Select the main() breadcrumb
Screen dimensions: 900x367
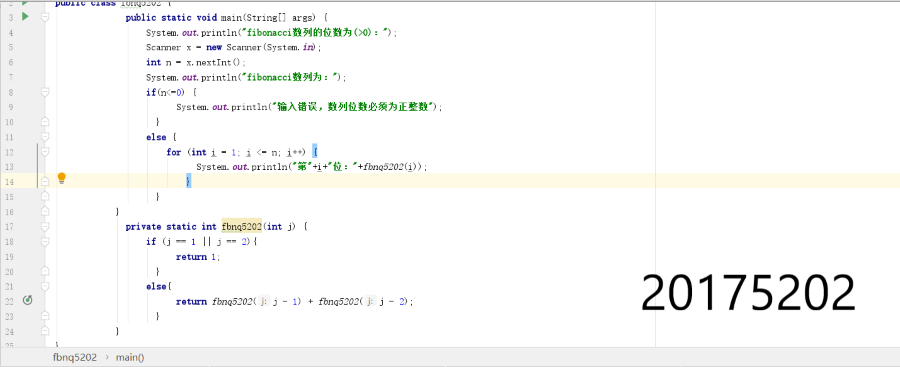[x=130, y=357]
